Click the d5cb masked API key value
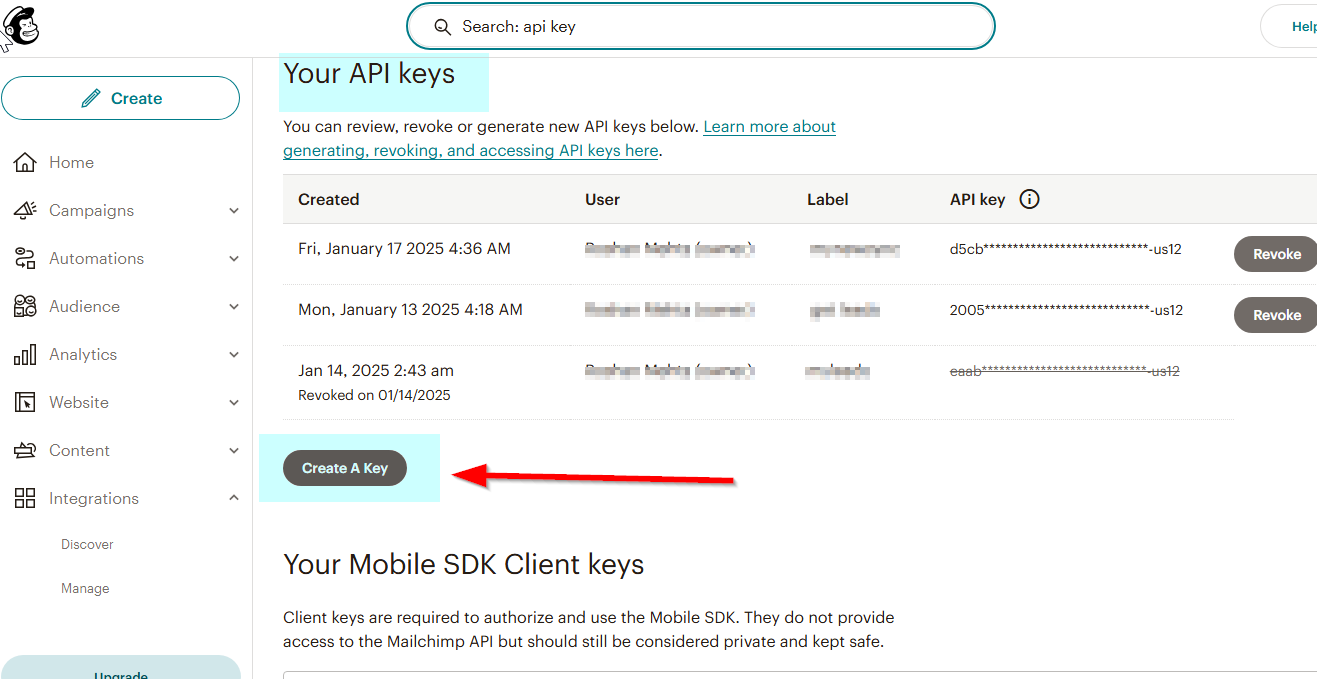 click(x=1066, y=249)
